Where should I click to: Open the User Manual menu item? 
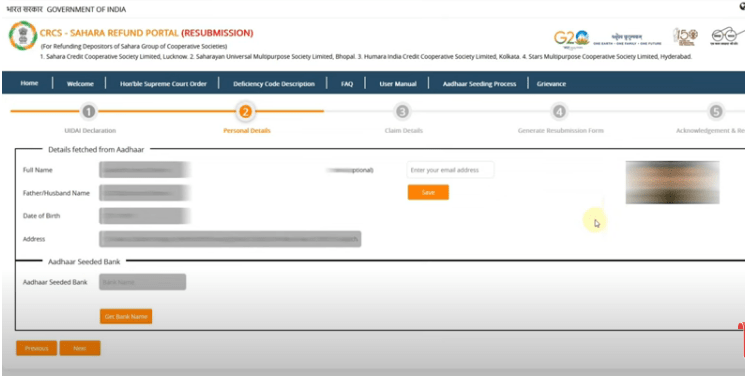coord(398,84)
